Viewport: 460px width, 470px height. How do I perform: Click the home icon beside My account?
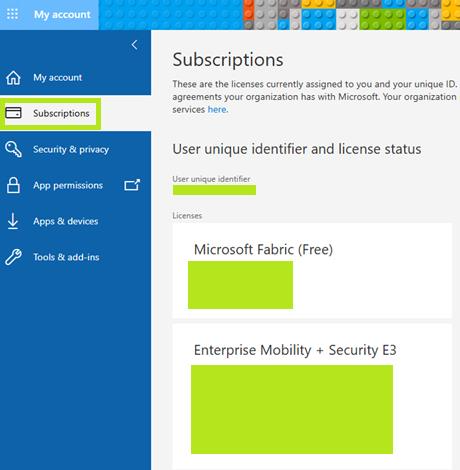tap(13, 78)
